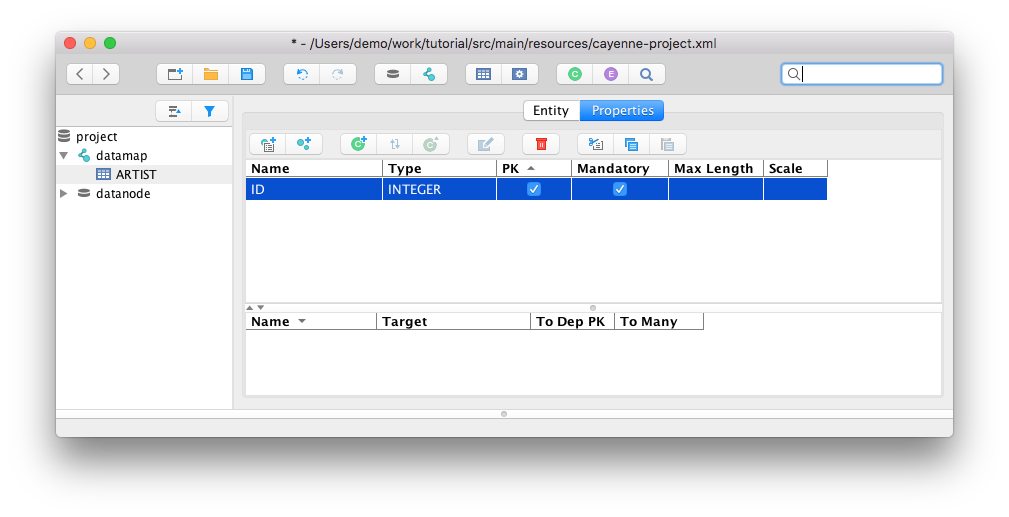
Task: Switch to the Entity tab
Action: pyautogui.click(x=551, y=111)
